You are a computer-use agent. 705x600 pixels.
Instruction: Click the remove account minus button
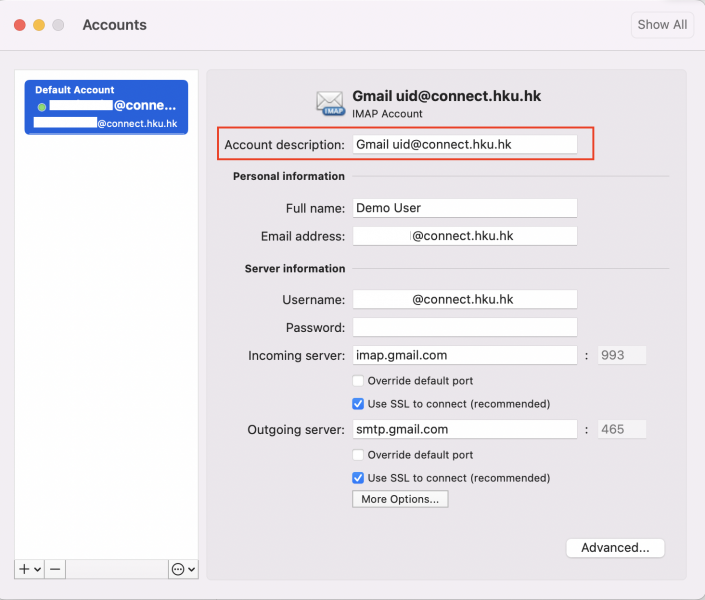pyautogui.click(x=55, y=569)
